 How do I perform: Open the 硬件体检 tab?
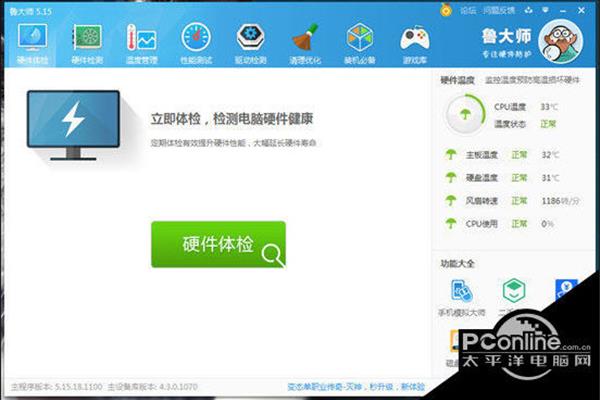[x=33, y=43]
